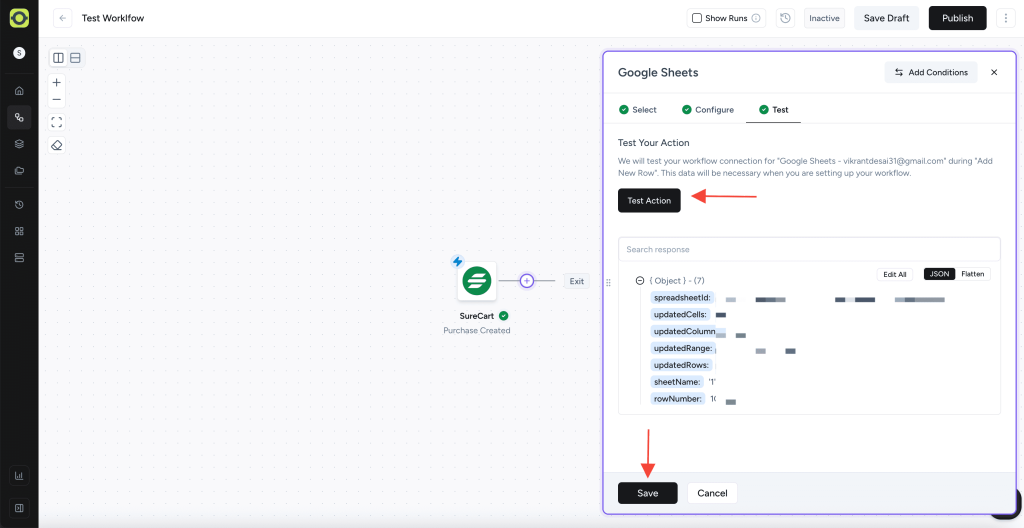Go to the Configure tab
1024x528 pixels.
(708, 110)
